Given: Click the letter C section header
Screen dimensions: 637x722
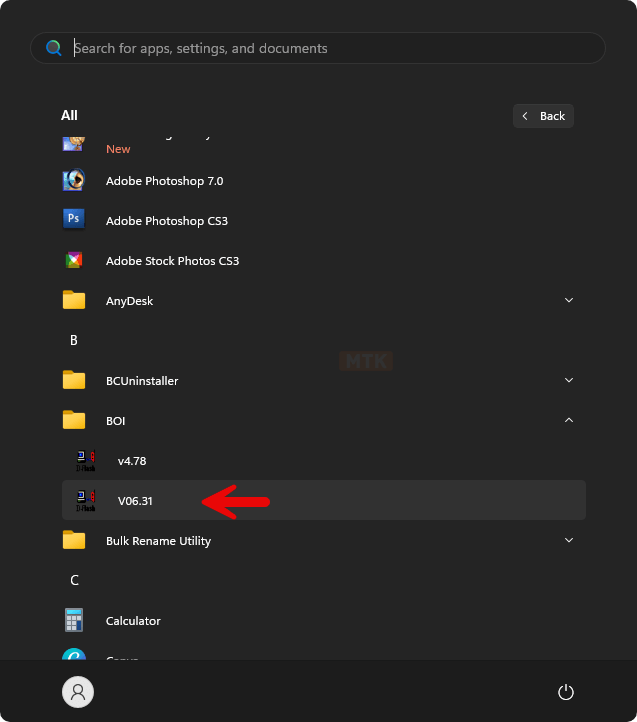Looking at the screenshot, I should pos(74,581).
